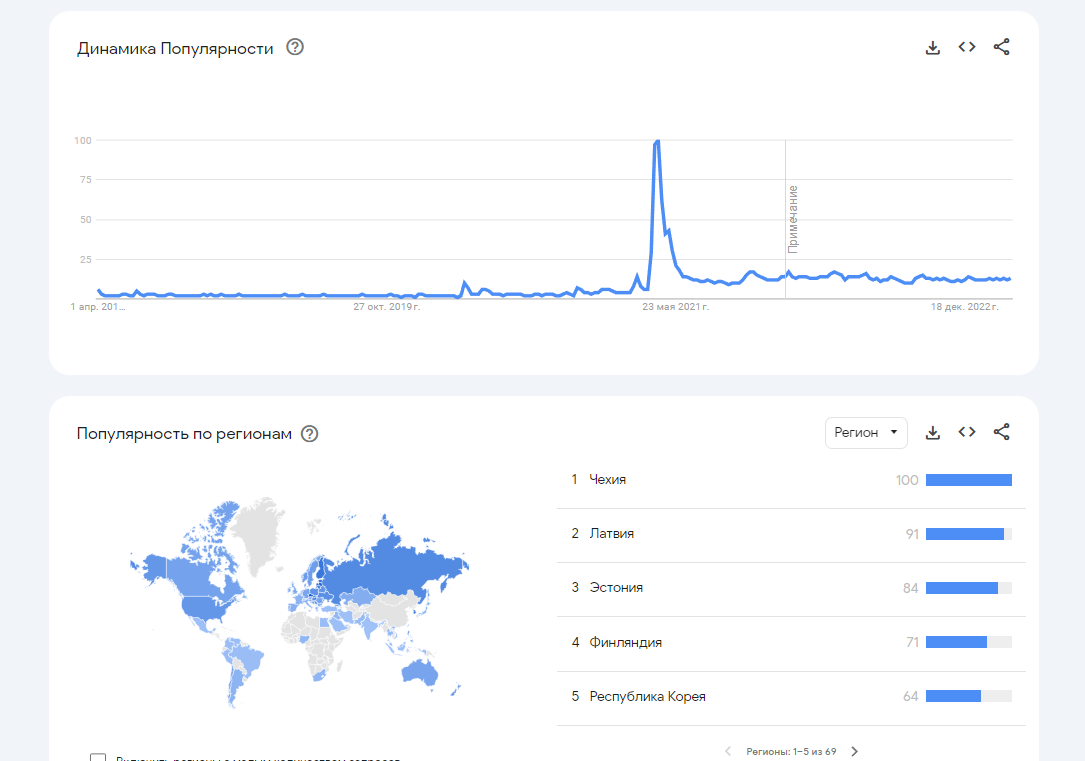This screenshot has width=1085, height=761.
Task: Open embed code for the regions card
Action: point(967,433)
